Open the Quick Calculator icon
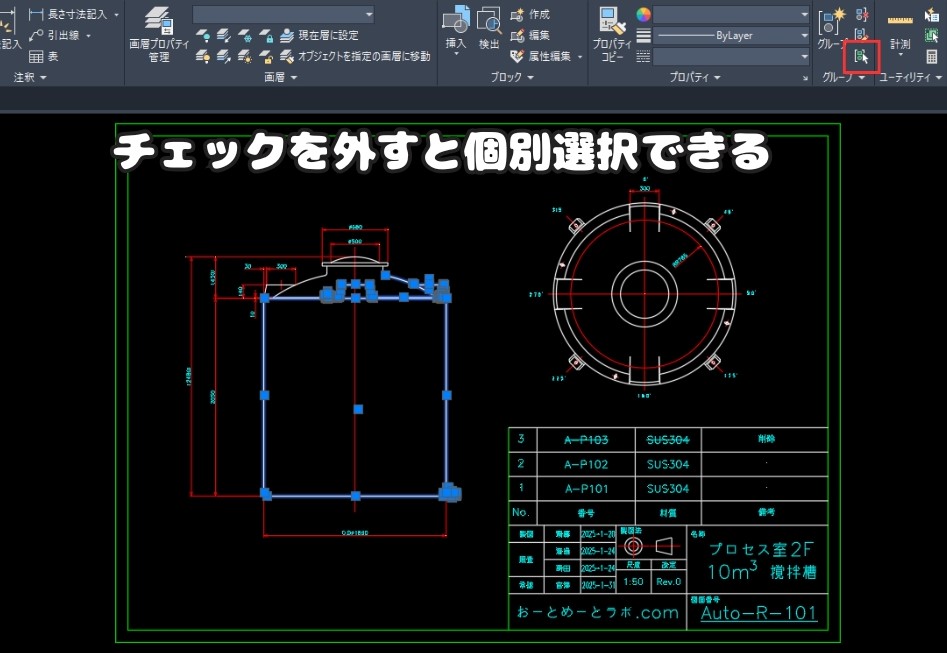Image resolution: width=947 pixels, height=653 pixels. (932, 57)
